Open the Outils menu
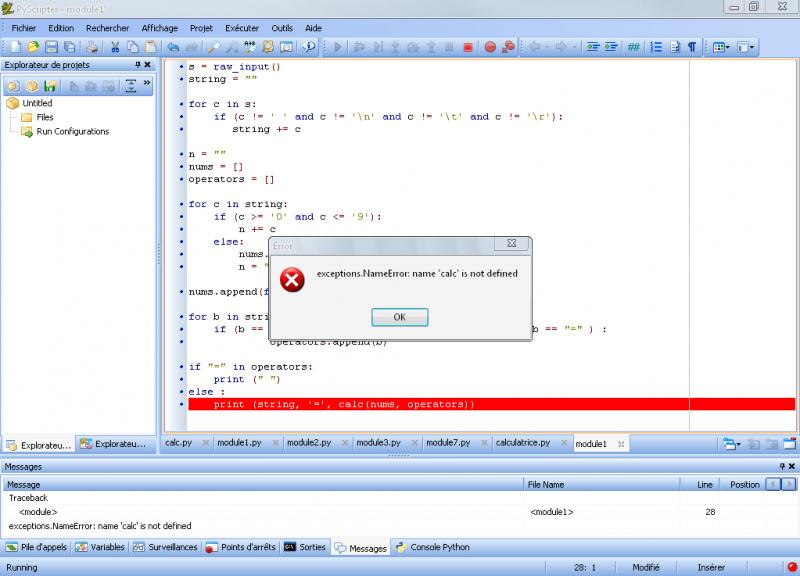The width and height of the screenshot is (800, 576). click(282, 28)
